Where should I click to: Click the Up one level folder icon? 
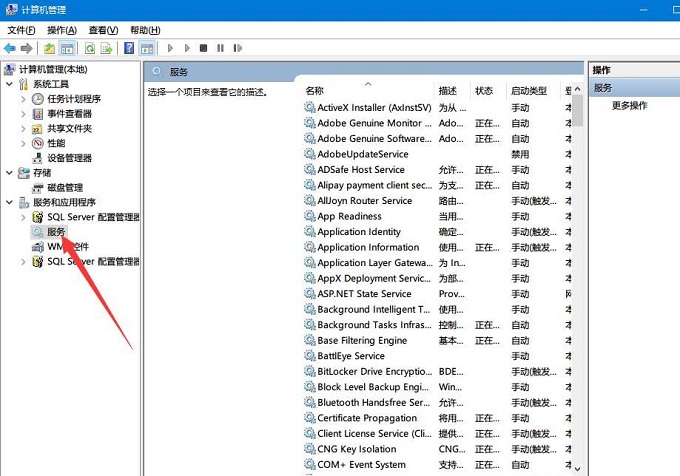tap(50, 48)
